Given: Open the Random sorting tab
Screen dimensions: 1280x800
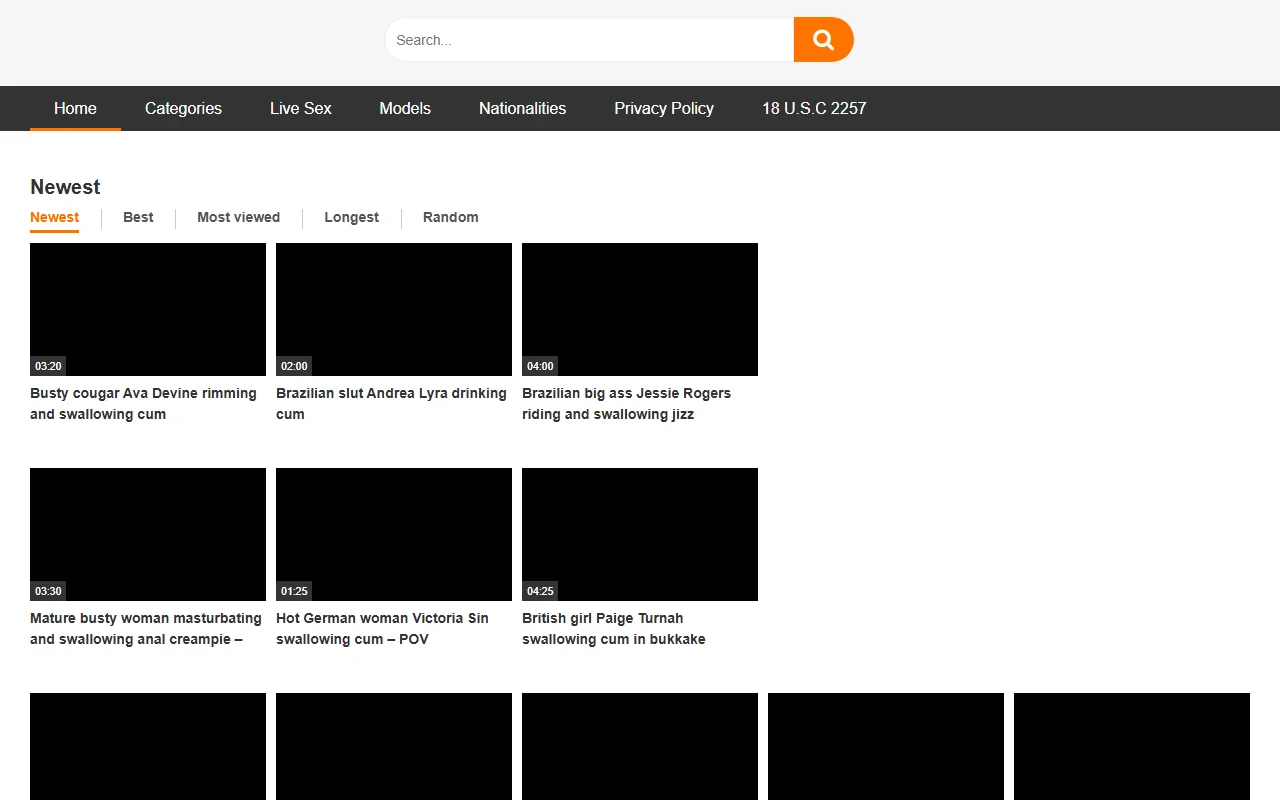Looking at the screenshot, I should coord(450,217).
